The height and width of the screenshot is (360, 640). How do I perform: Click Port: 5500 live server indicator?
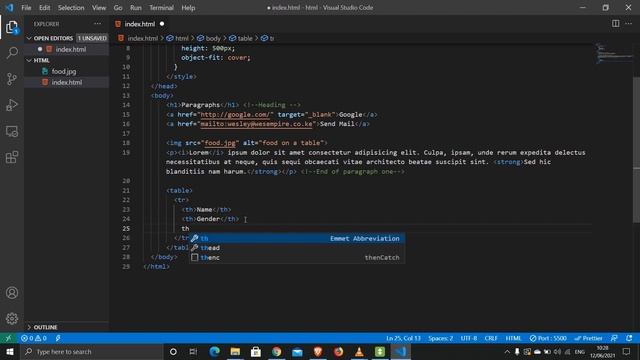[x=548, y=338]
